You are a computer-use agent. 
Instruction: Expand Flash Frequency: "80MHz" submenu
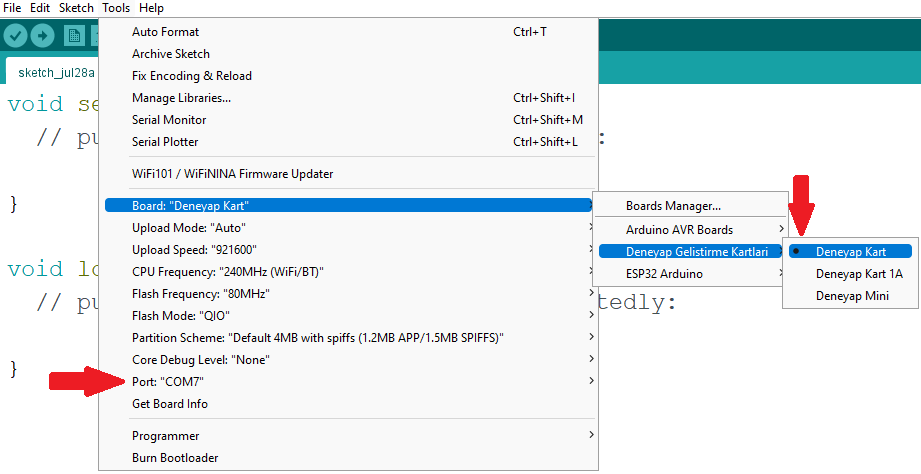(x=349, y=294)
